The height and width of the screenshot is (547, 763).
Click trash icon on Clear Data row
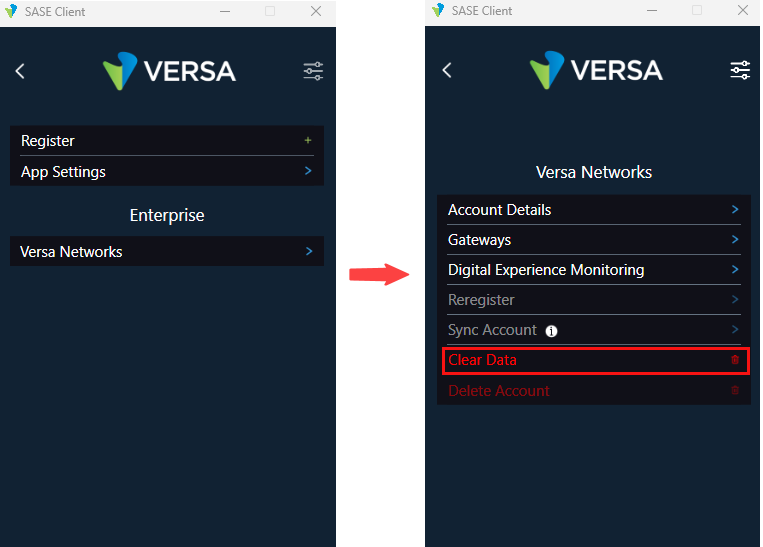[x=735, y=360]
